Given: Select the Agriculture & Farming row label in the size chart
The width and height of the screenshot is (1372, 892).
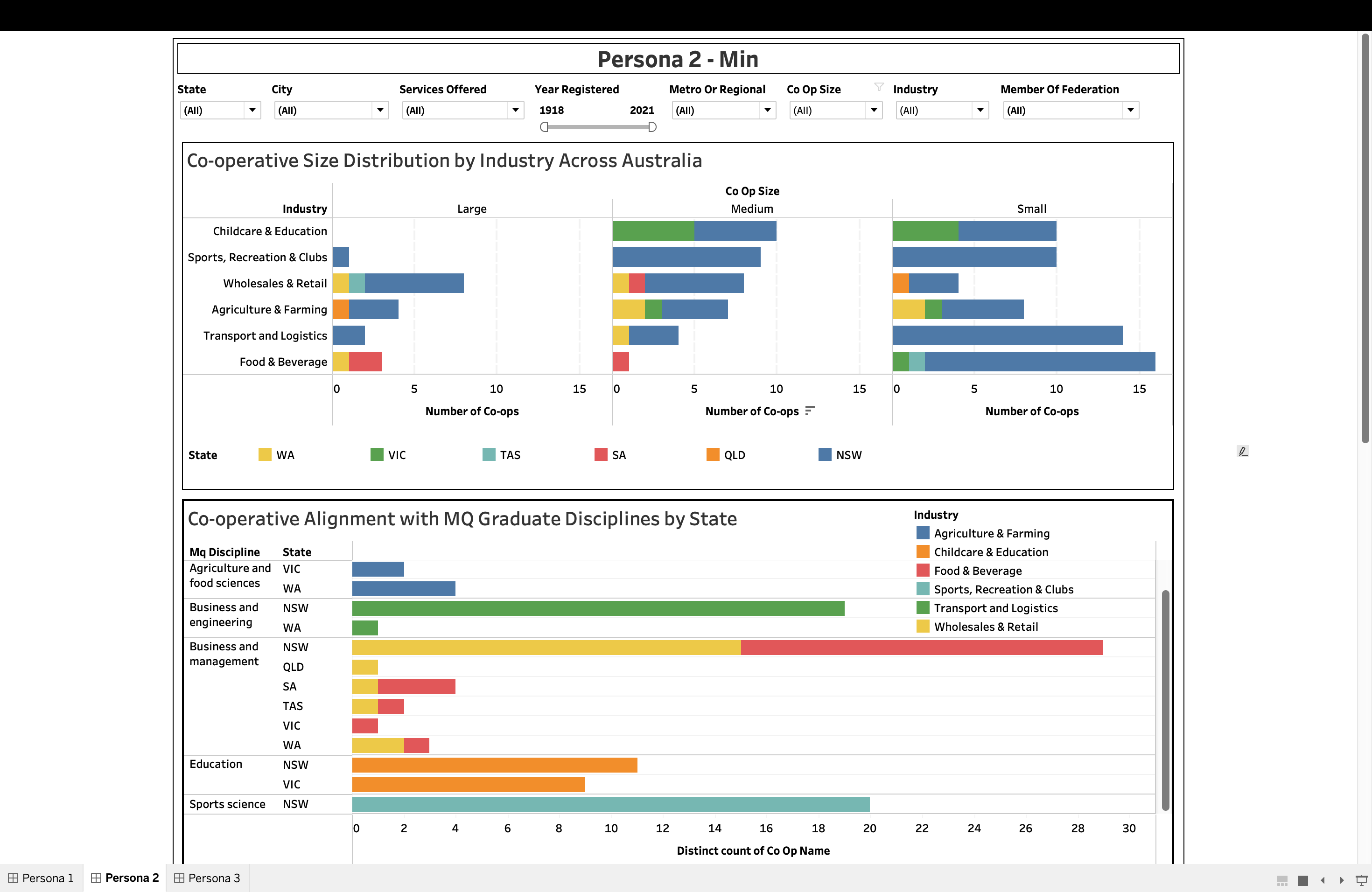Looking at the screenshot, I should click(x=269, y=309).
